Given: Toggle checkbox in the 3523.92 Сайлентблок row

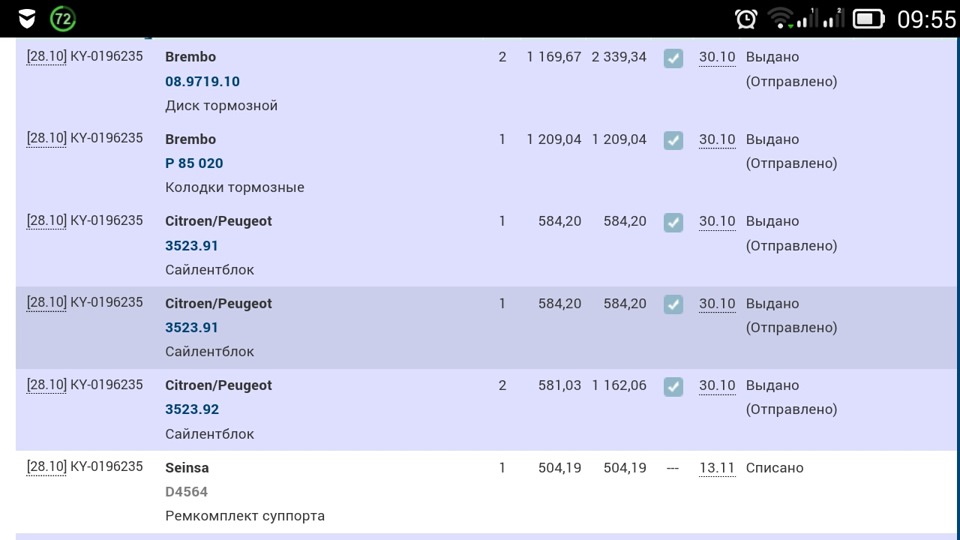Looking at the screenshot, I should coord(673,386).
